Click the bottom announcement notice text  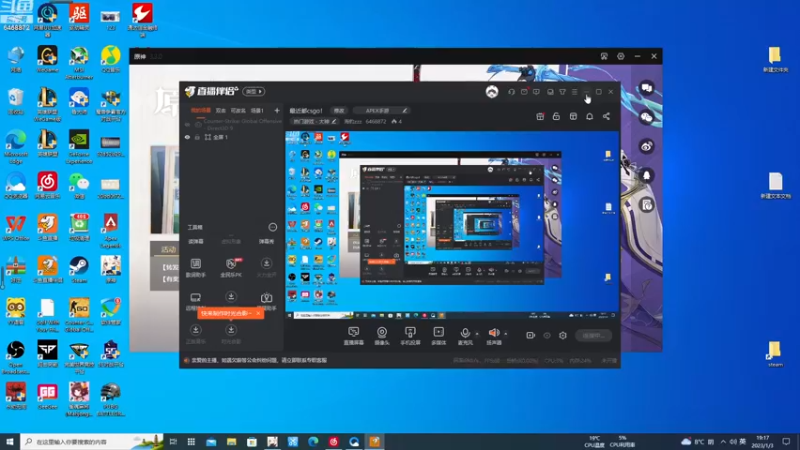pyautogui.click(x=259, y=360)
